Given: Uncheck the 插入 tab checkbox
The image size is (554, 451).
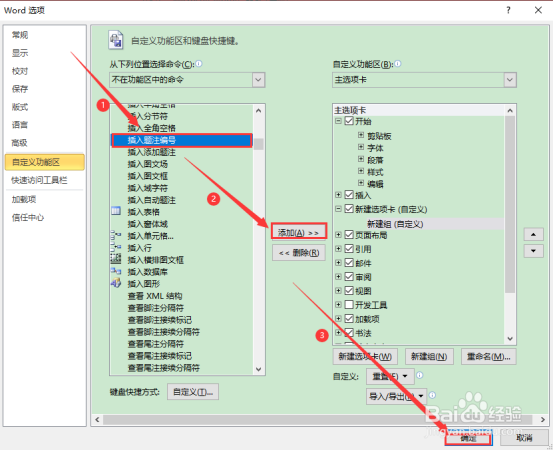Looking at the screenshot, I should tap(349, 195).
